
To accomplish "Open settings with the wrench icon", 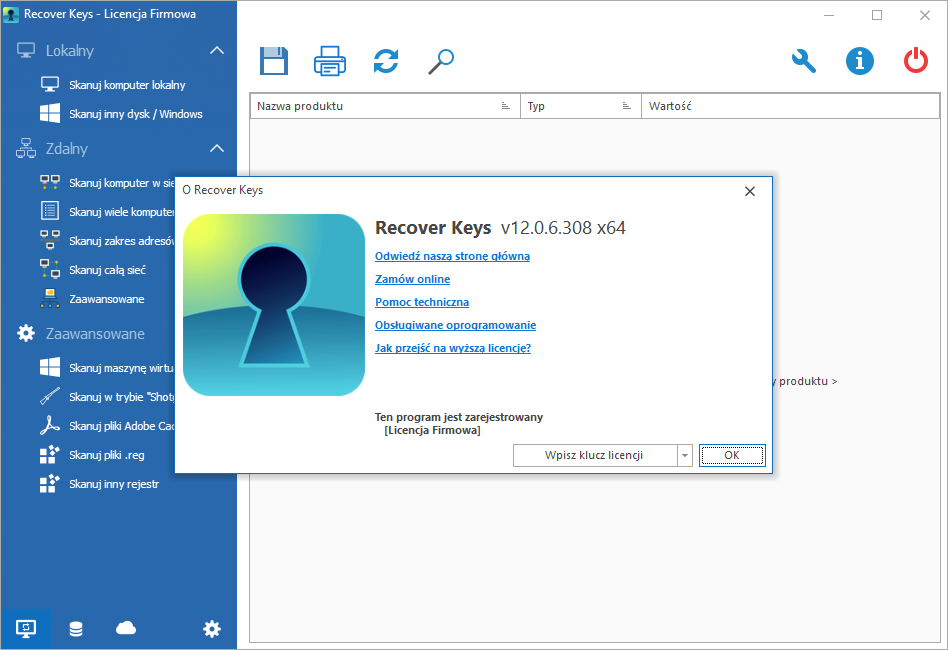I will point(804,61).
